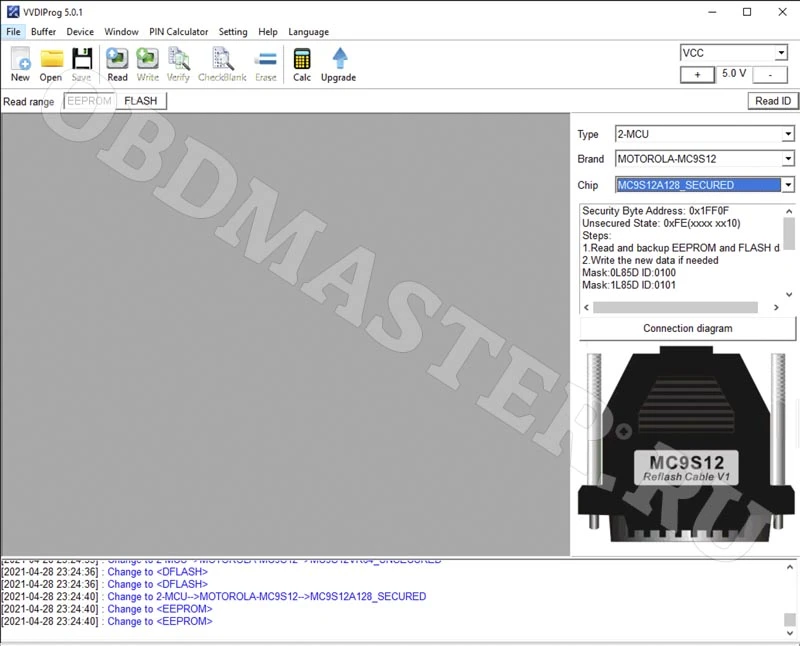800x646 pixels.
Task: Open the Language menu
Action: click(309, 32)
